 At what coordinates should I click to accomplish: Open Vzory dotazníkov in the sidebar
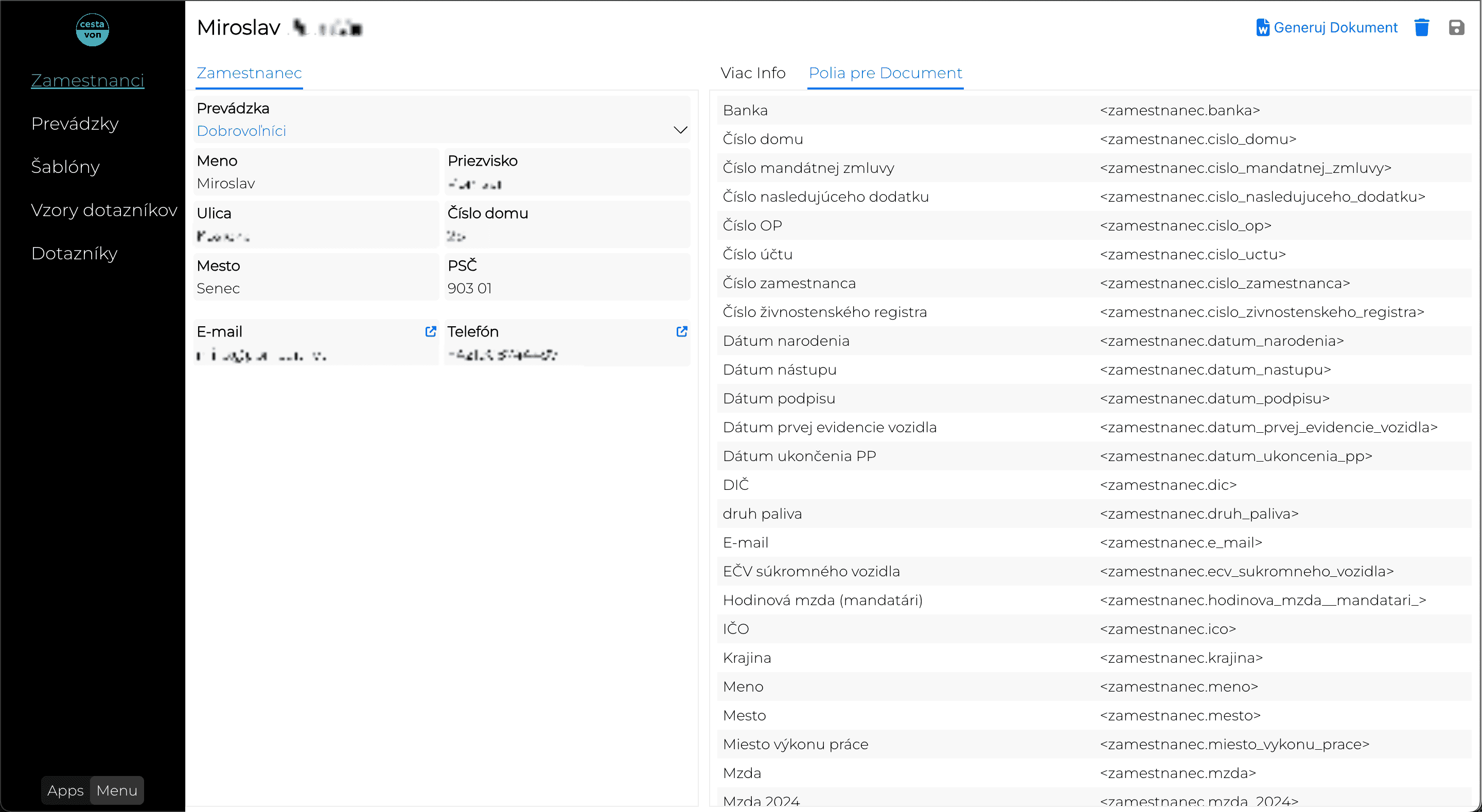pyautogui.click(x=104, y=210)
